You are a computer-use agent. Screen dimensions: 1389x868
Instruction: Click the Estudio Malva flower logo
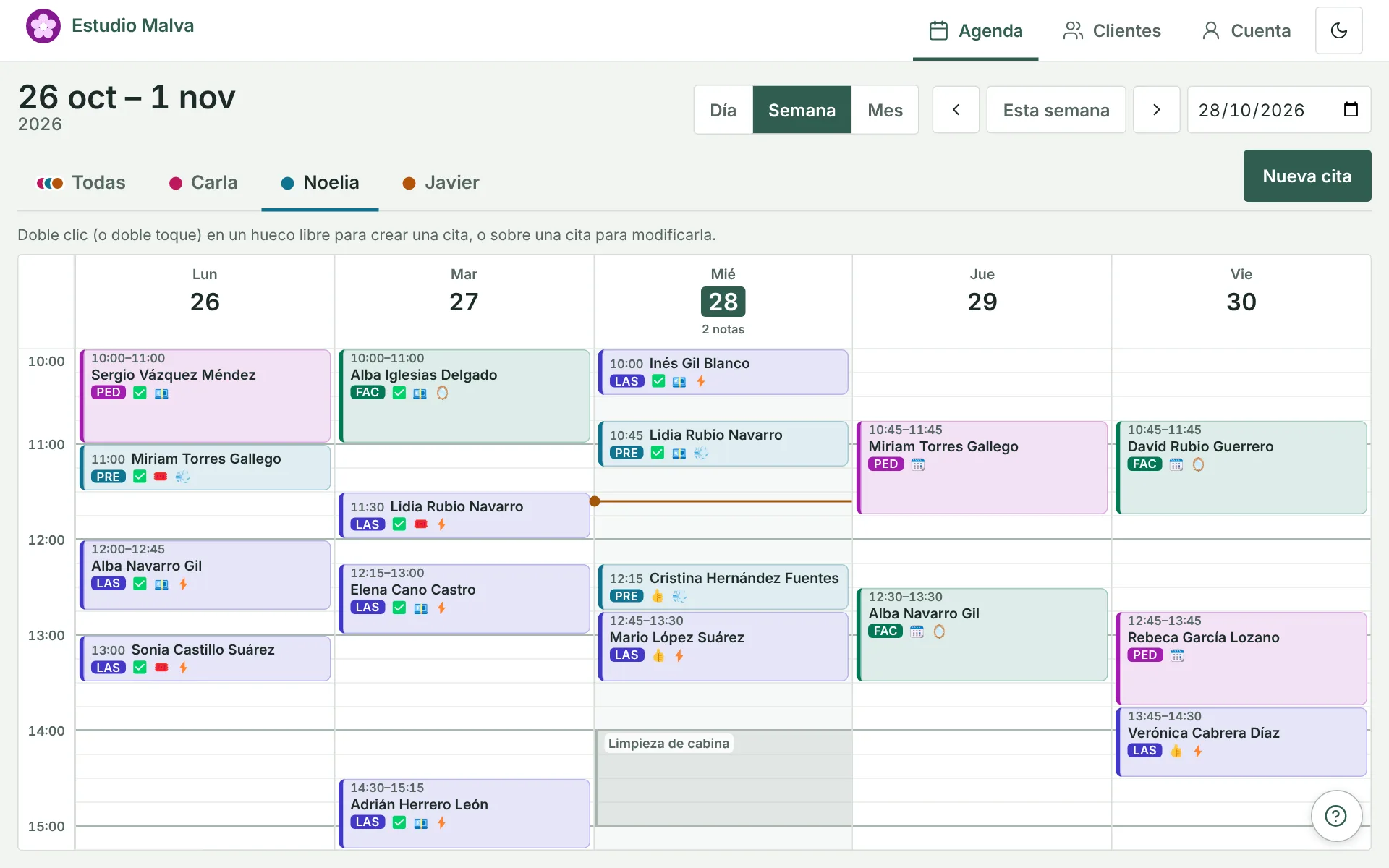click(x=43, y=26)
